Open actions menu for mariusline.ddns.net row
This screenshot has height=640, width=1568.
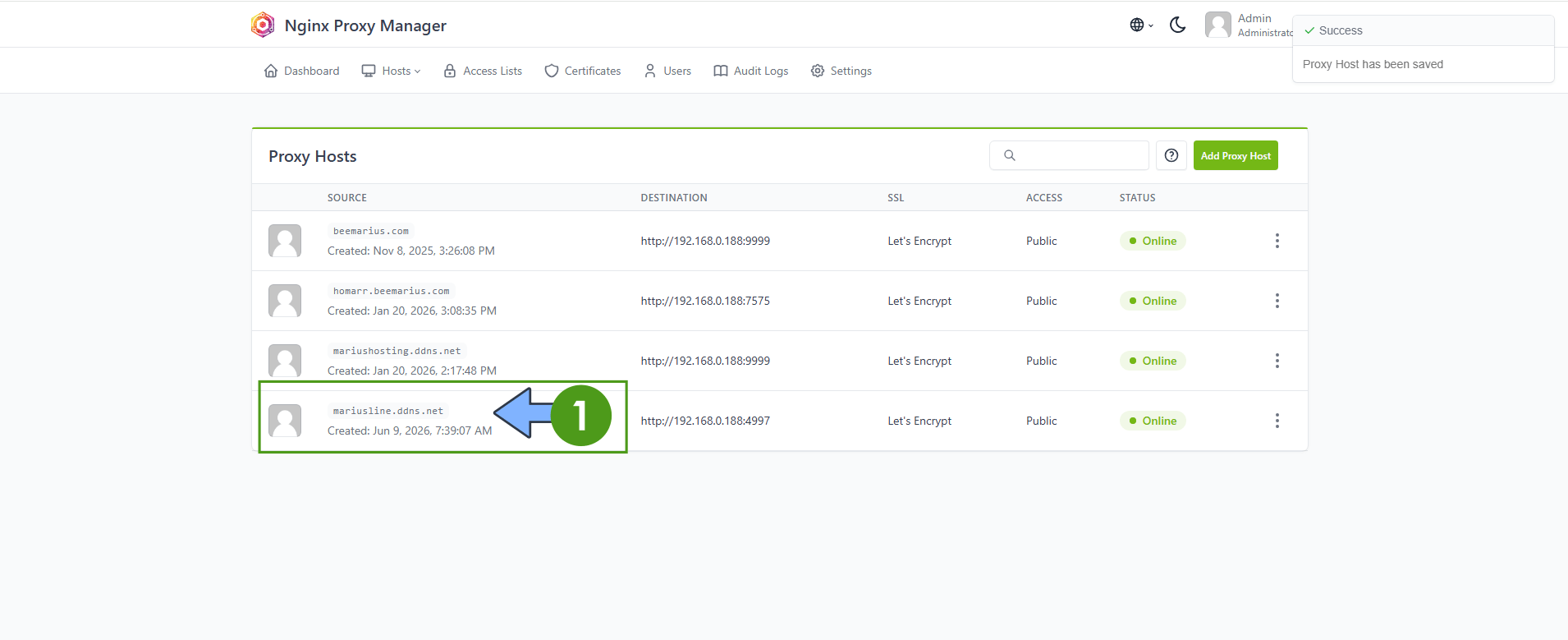[1277, 421]
